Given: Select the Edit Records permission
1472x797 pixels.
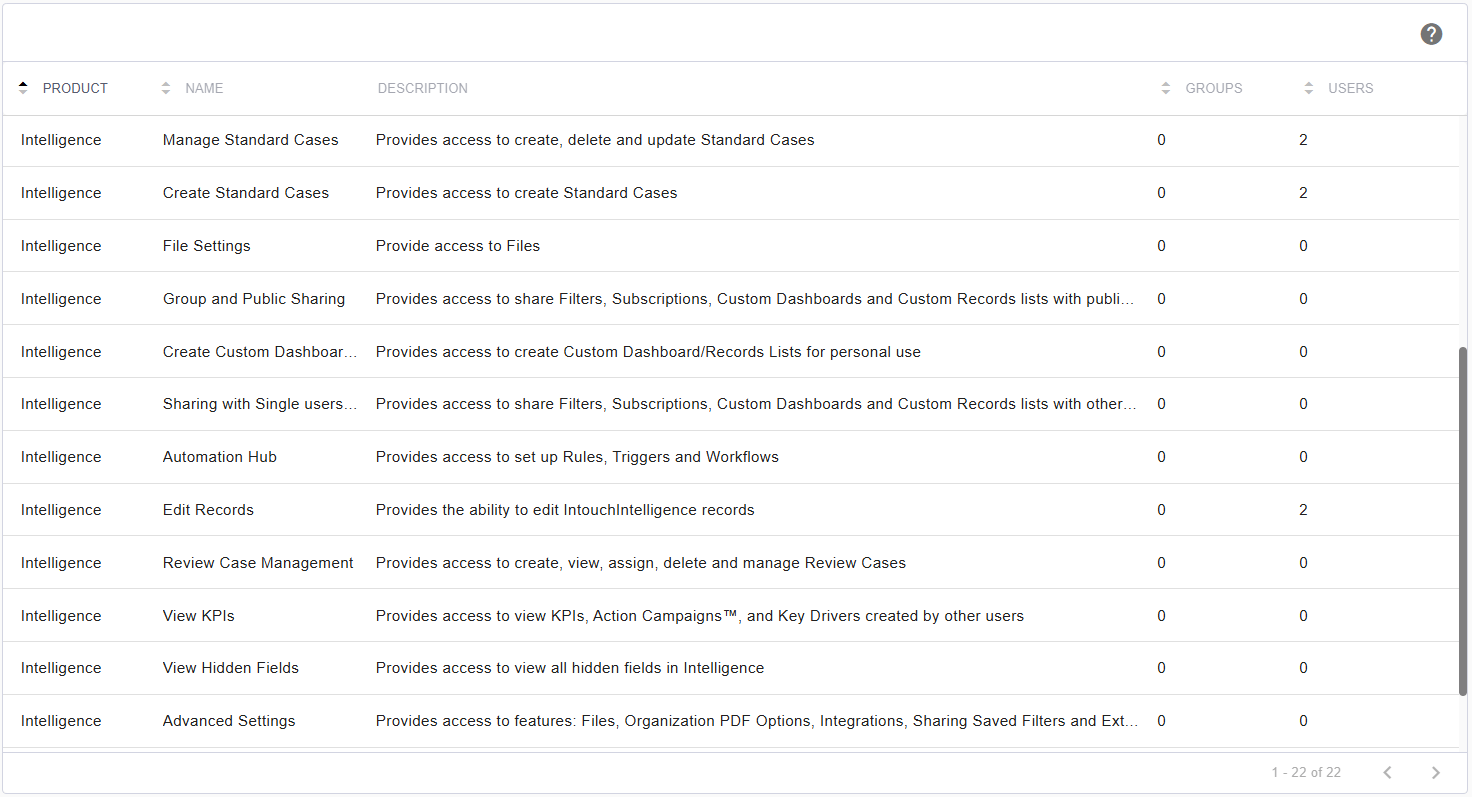Looking at the screenshot, I should (208, 510).
